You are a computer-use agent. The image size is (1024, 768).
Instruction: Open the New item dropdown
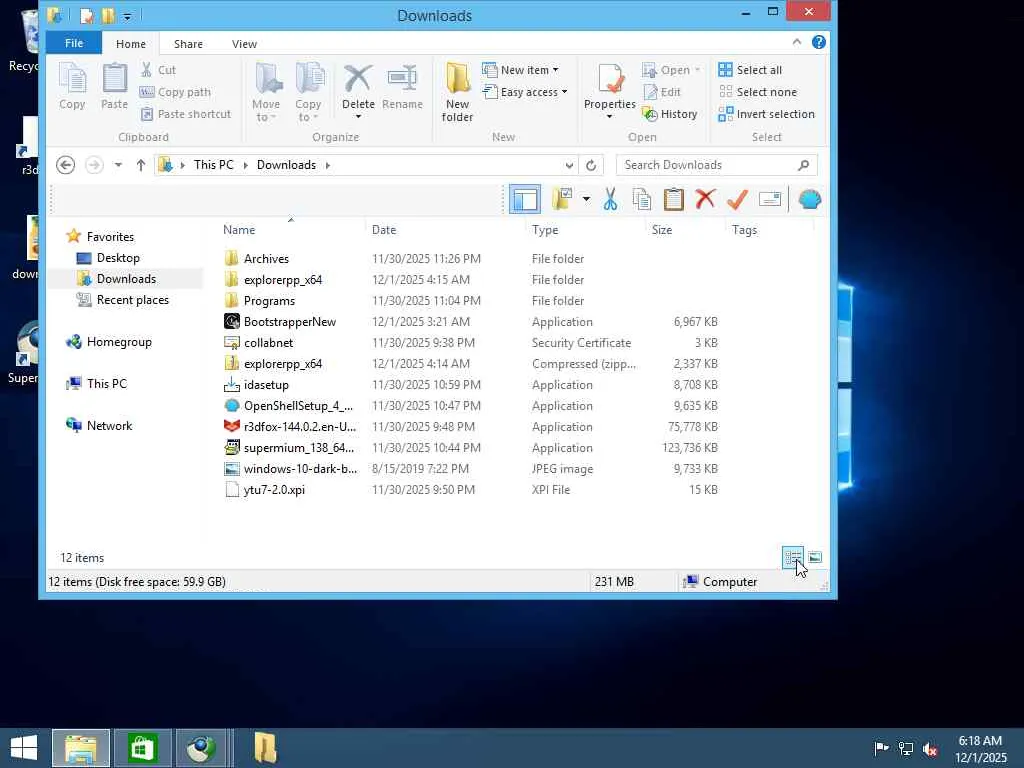(x=520, y=70)
